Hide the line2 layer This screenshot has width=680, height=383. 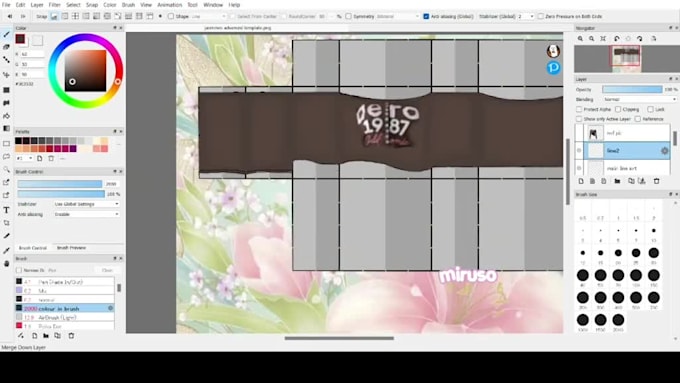pyautogui.click(x=579, y=151)
